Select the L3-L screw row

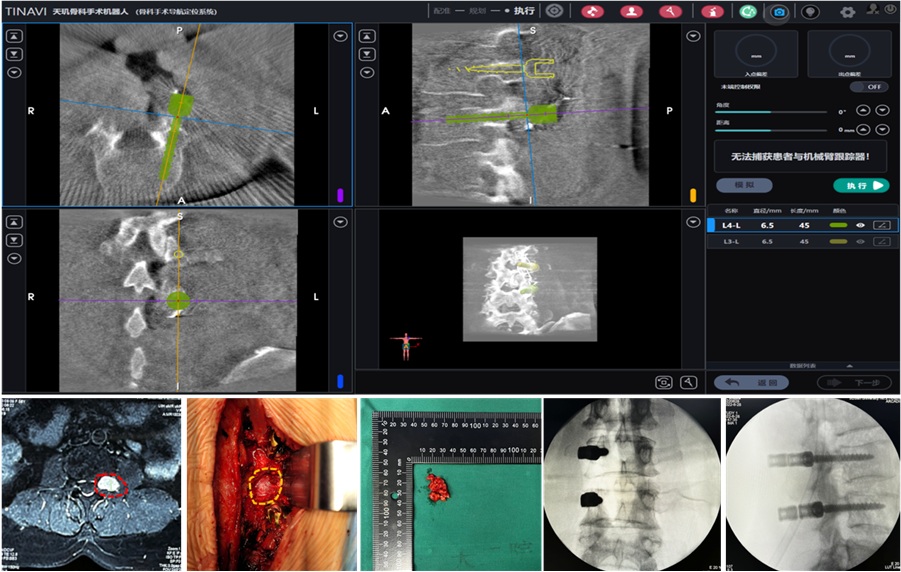pos(803,241)
